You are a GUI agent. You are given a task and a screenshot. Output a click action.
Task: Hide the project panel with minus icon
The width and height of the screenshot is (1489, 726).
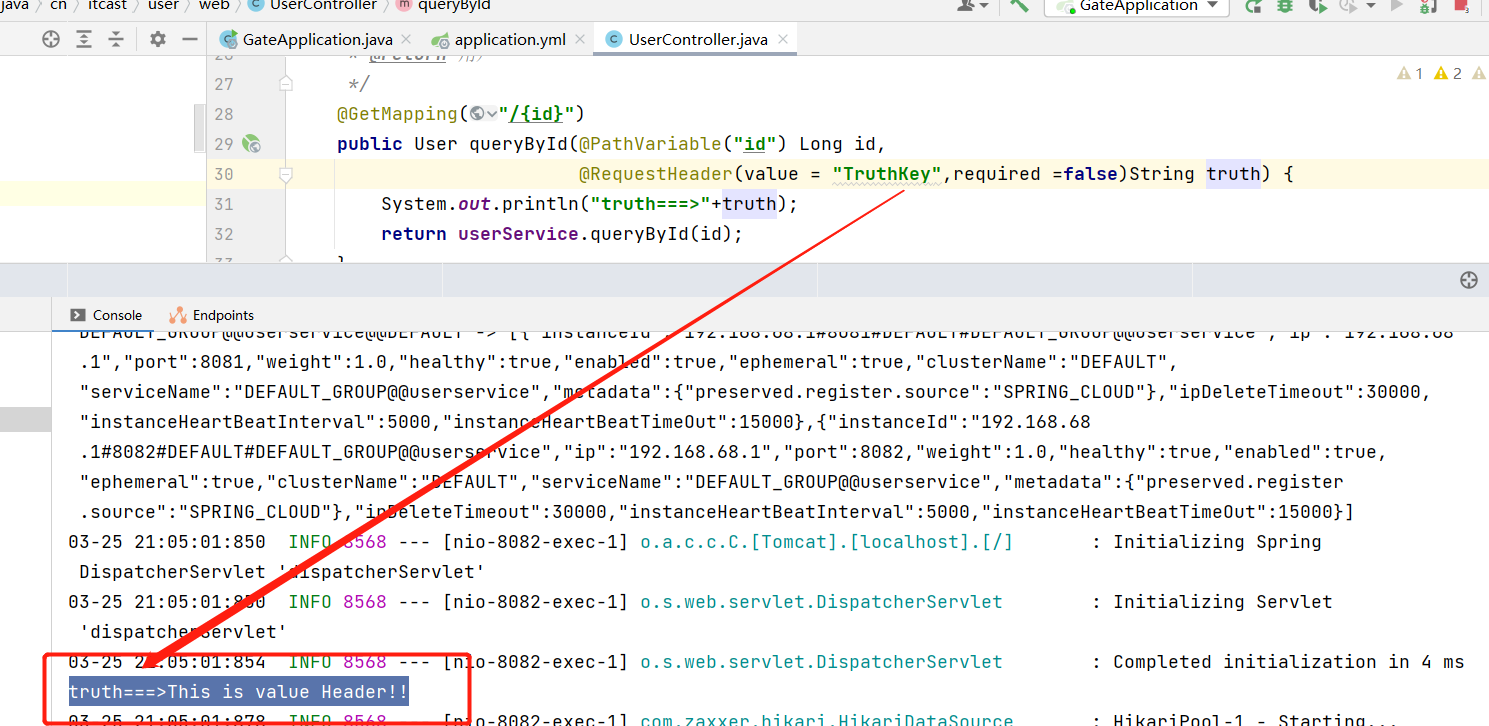coord(189,40)
